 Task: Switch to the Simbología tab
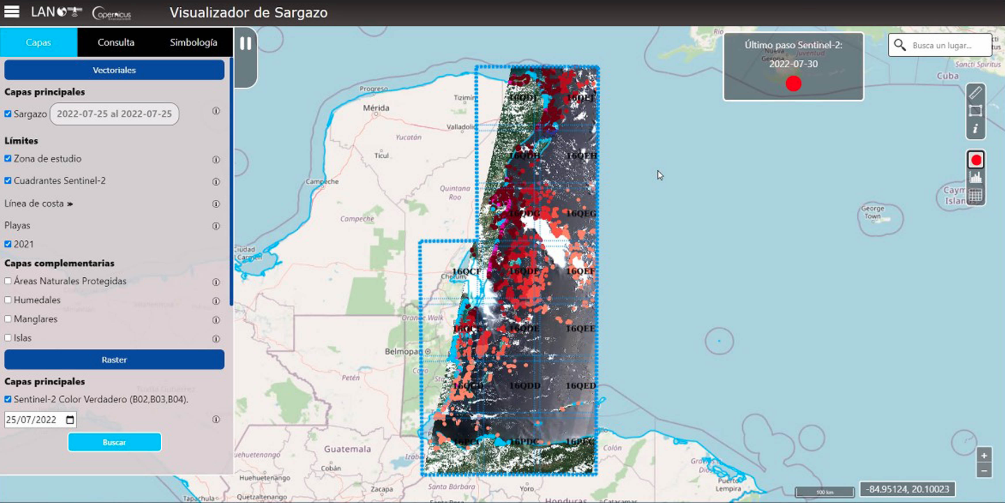coord(193,42)
